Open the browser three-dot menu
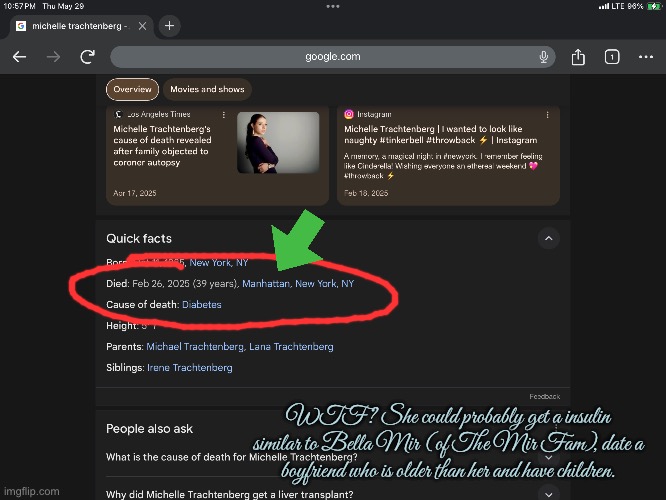The image size is (666, 500). point(646,56)
